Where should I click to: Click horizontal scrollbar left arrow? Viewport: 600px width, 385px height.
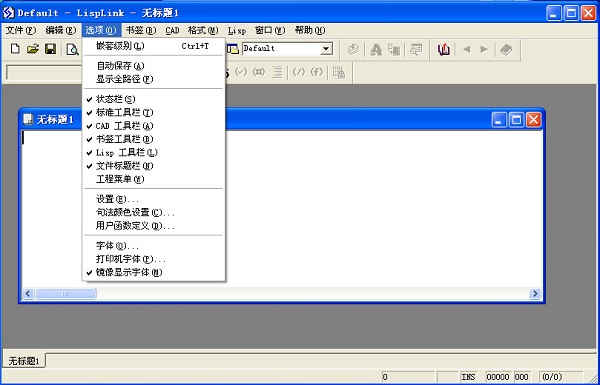[28, 294]
